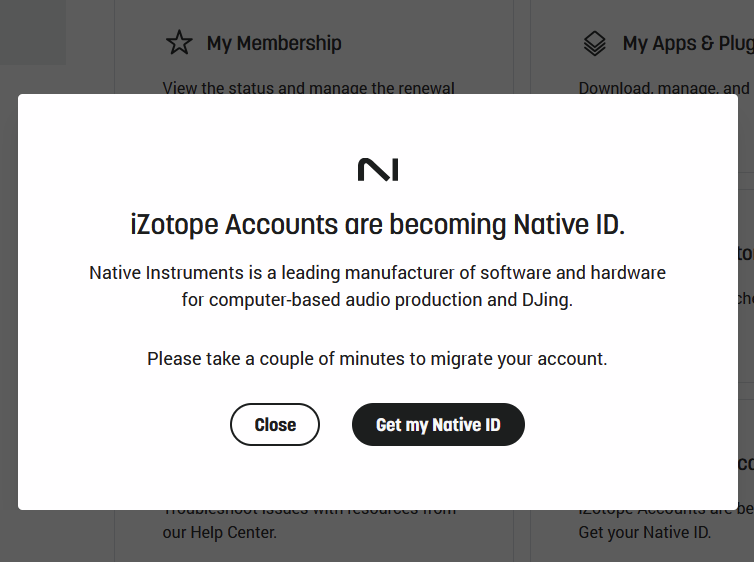The height and width of the screenshot is (562, 754).
Task: Click the Close button in the dialog
Action: tap(275, 425)
